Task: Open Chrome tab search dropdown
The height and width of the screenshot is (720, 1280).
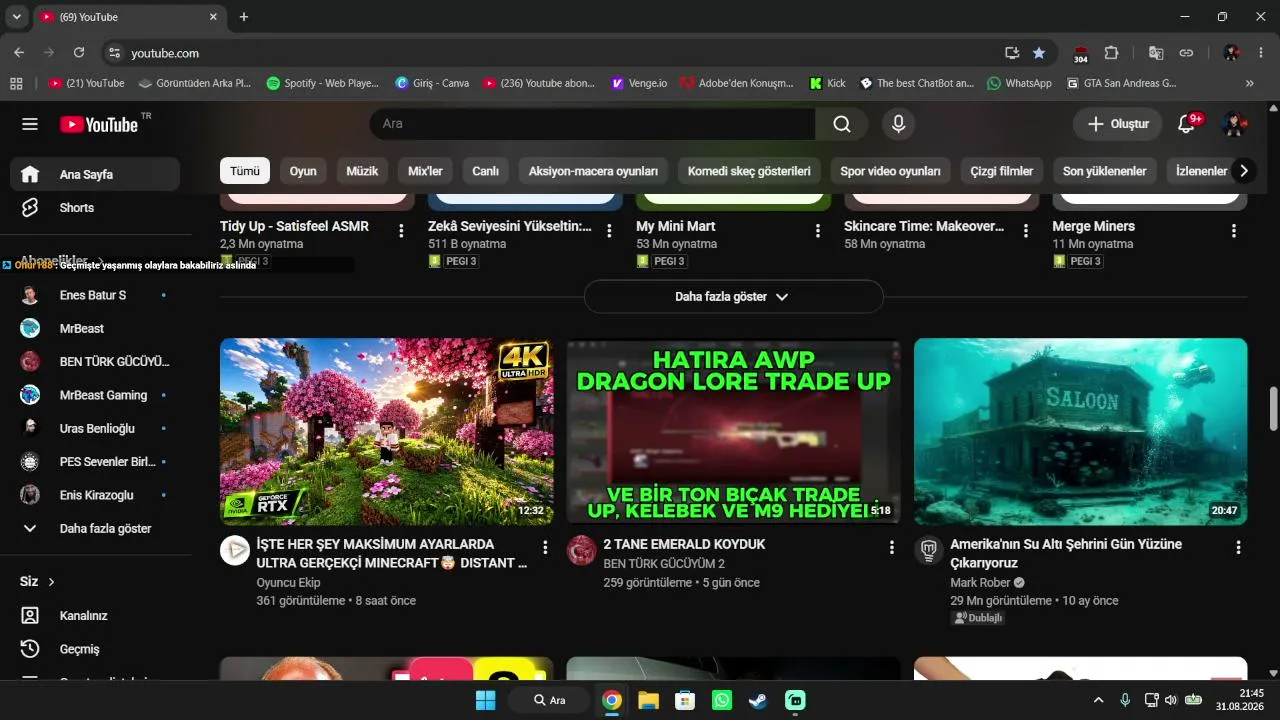Action: 17,17
